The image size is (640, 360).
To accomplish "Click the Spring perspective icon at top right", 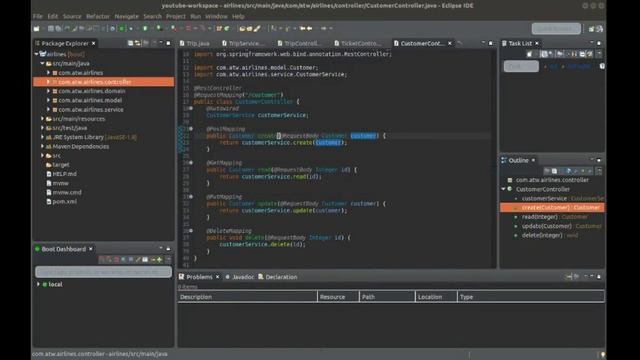I will pyautogui.click(x=600, y=29).
